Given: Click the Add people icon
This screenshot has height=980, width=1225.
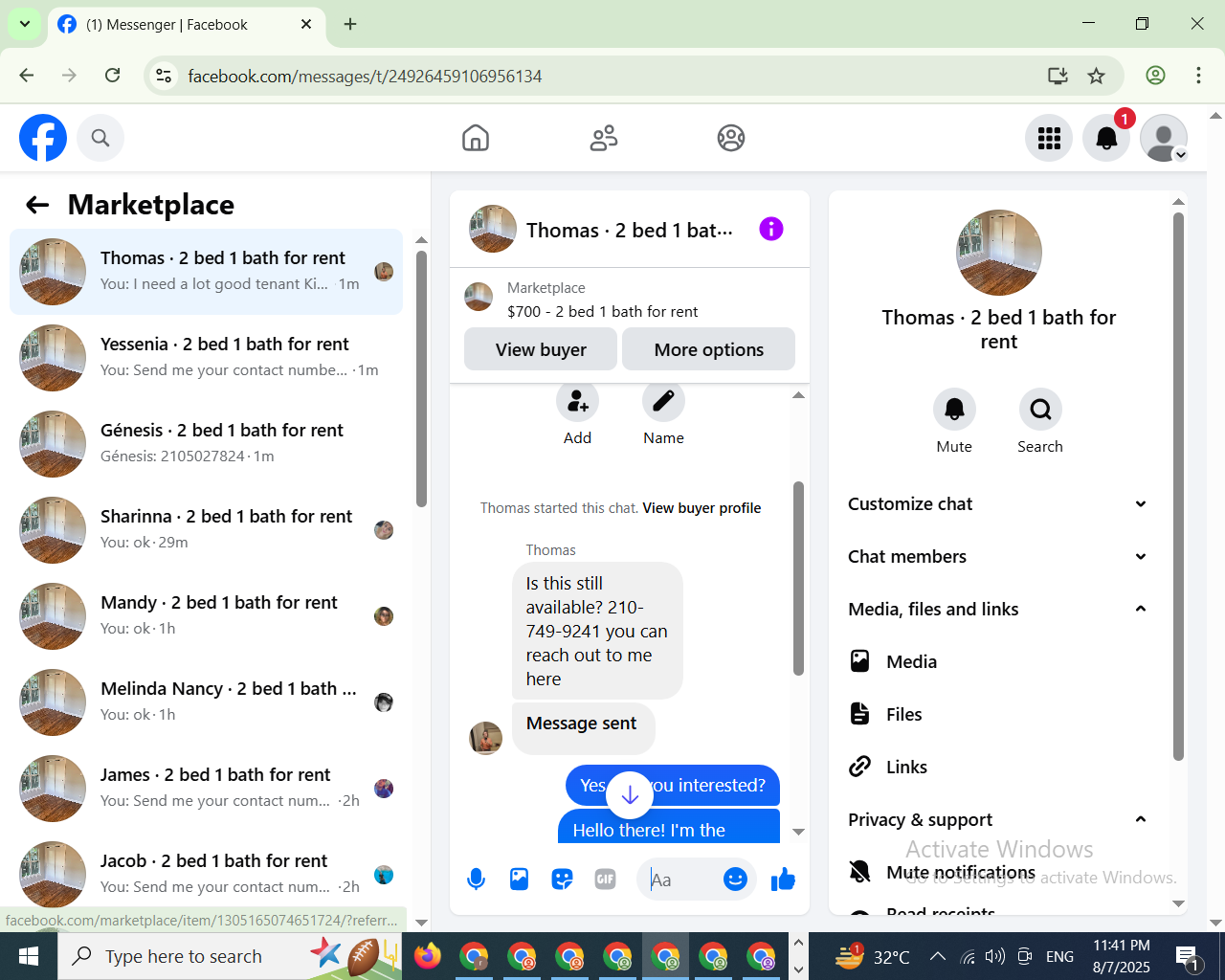Looking at the screenshot, I should [x=578, y=401].
